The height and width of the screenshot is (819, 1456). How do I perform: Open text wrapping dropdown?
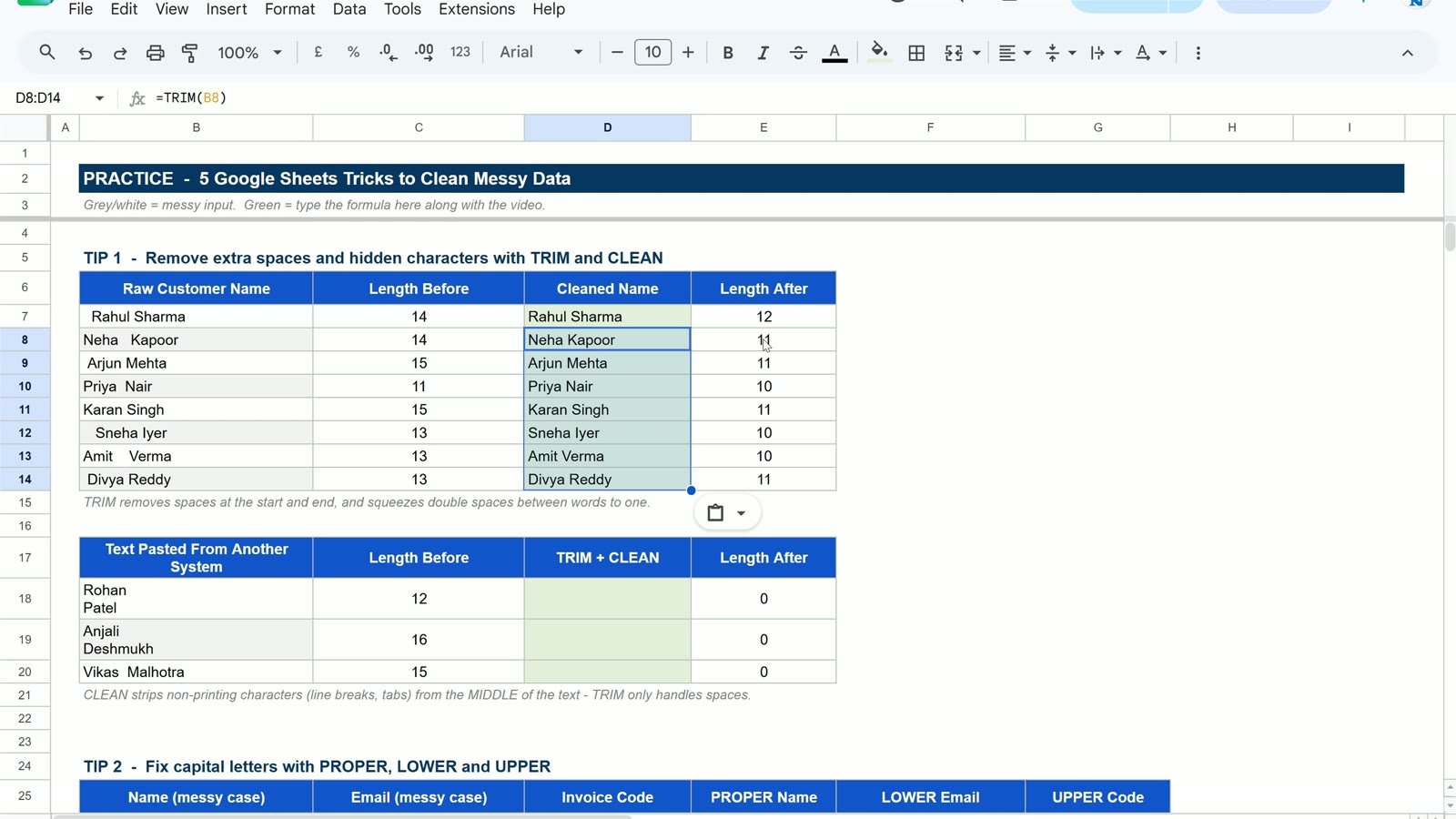tap(1106, 53)
